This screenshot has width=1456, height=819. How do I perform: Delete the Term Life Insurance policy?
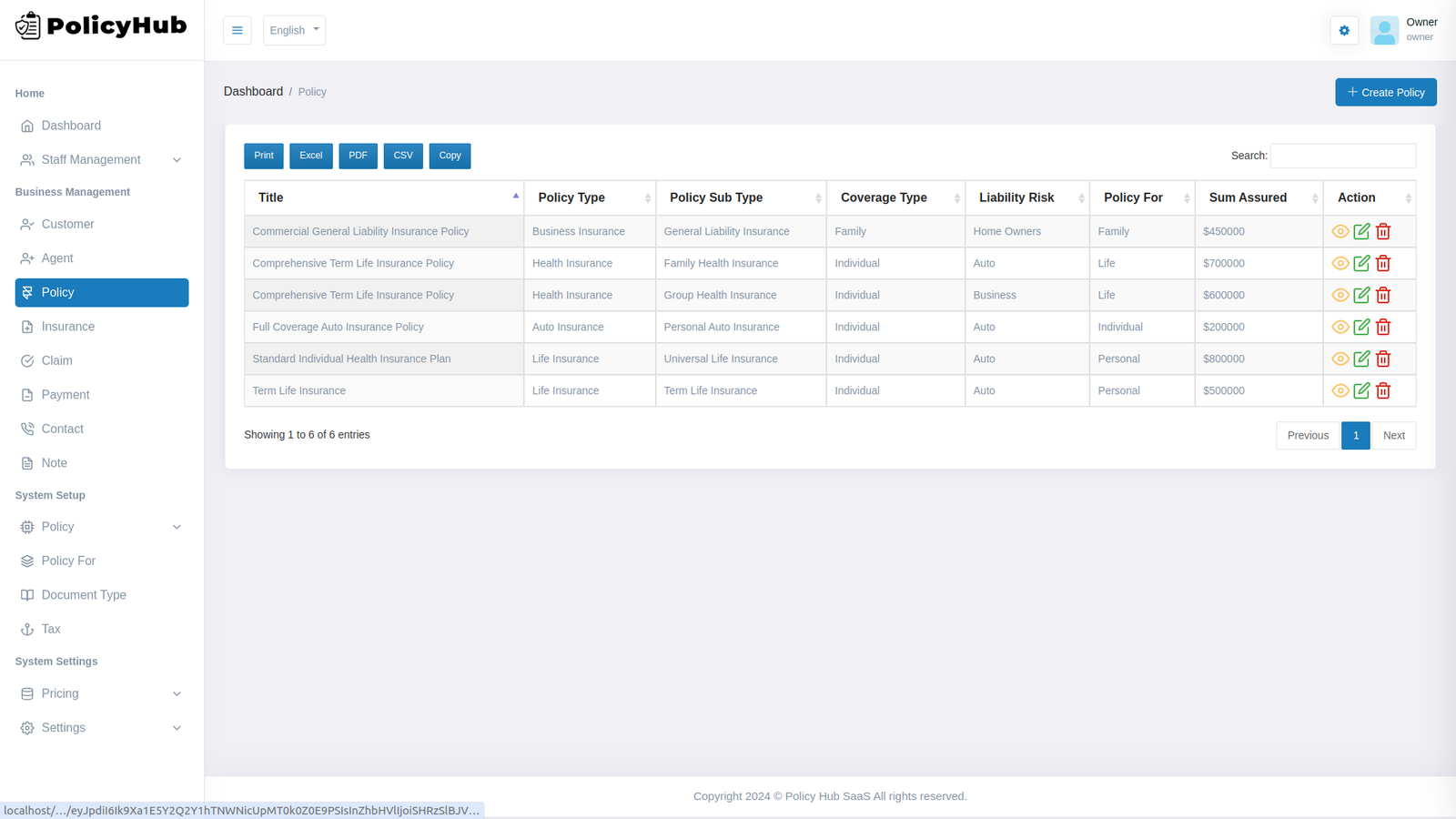(x=1383, y=390)
